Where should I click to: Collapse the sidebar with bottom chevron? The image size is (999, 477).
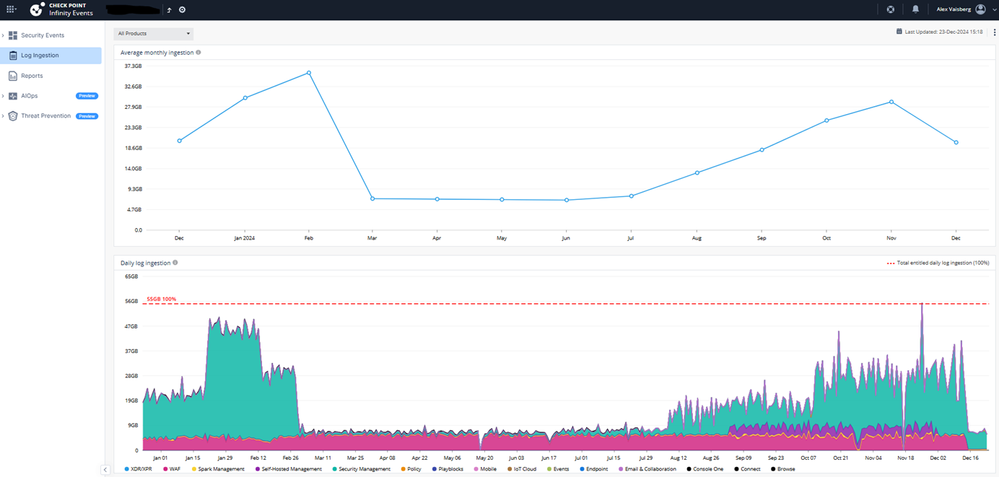(106, 469)
